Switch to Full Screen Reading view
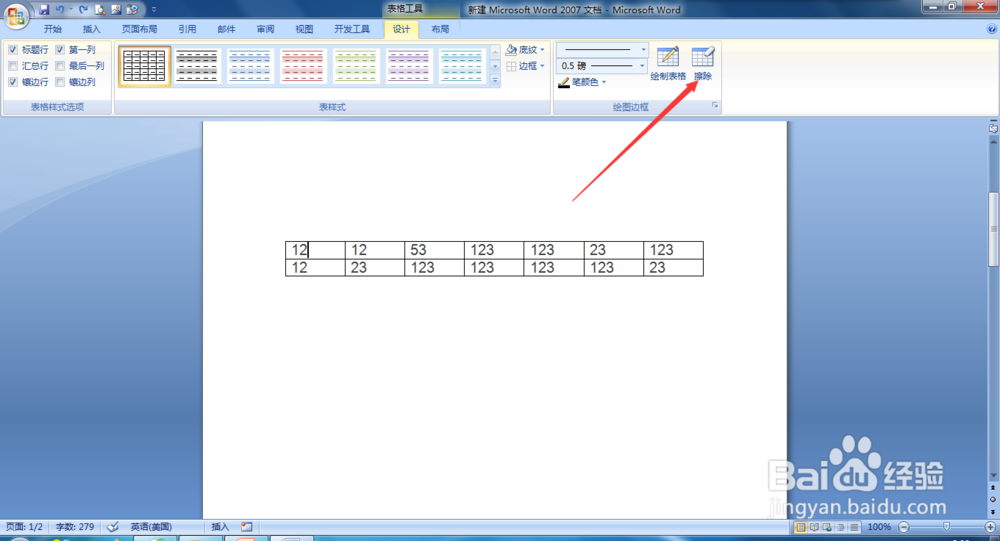The height and width of the screenshot is (541, 1000). pyautogui.click(x=814, y=527)
